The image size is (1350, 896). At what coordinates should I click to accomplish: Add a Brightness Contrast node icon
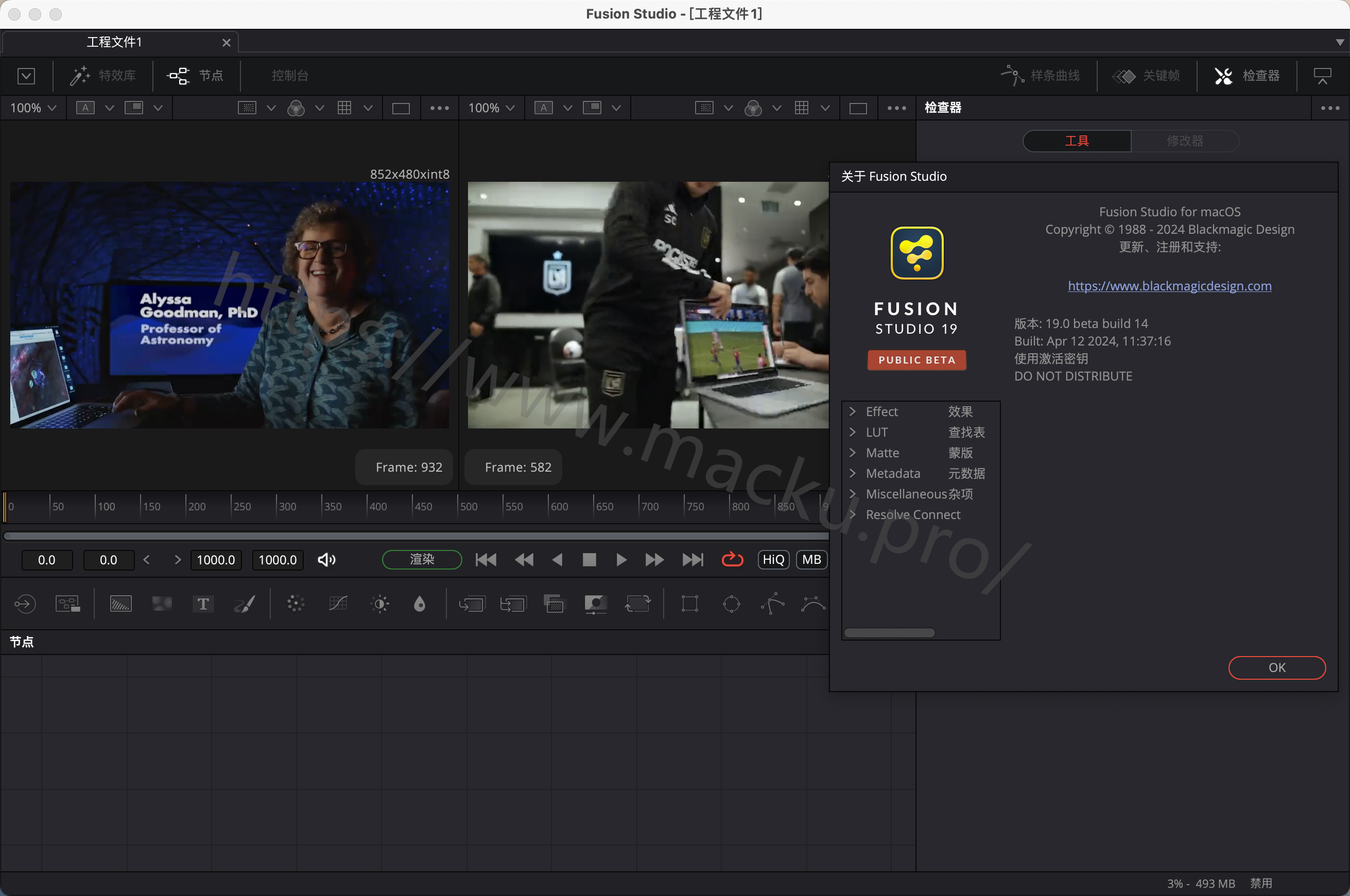[380, 604]
